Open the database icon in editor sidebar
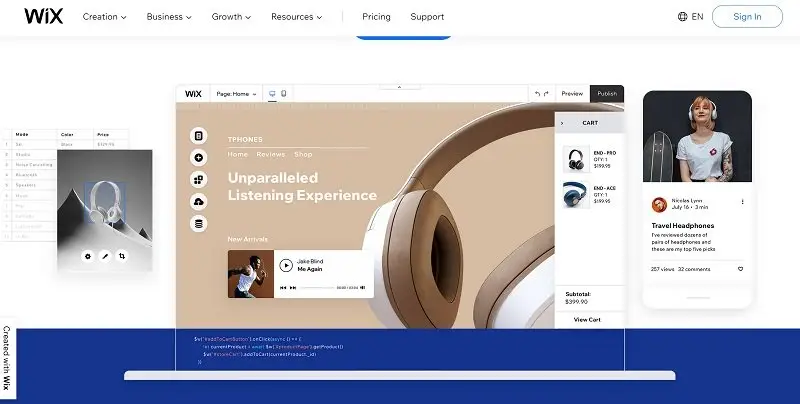Screen dimensions: 800x404 [199, 223]
